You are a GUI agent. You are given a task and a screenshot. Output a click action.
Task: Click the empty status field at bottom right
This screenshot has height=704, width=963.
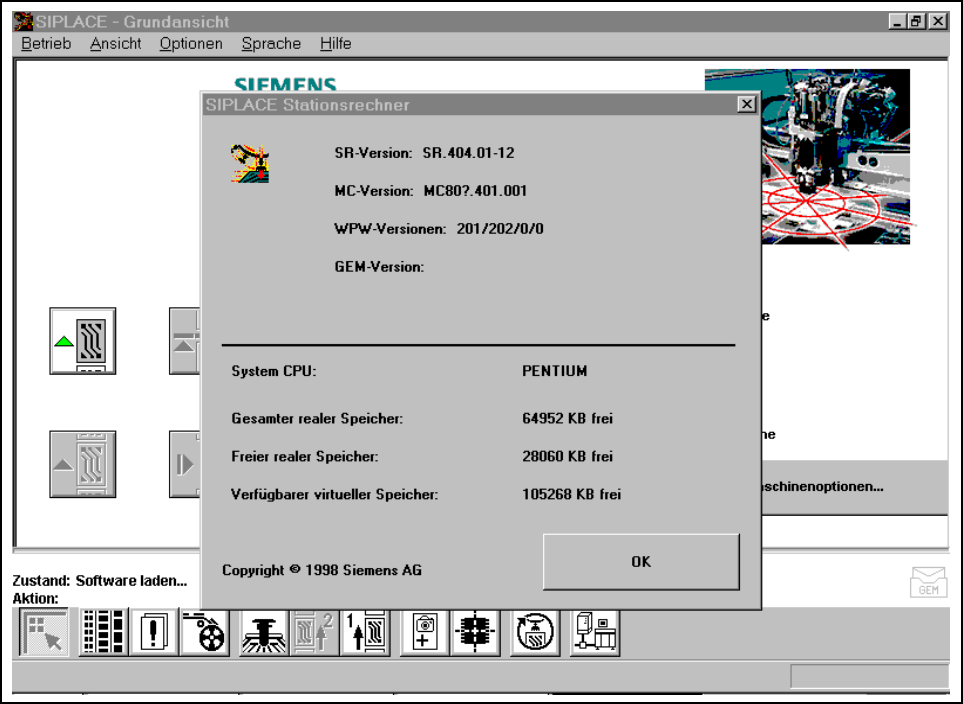(x=869, y=676)
